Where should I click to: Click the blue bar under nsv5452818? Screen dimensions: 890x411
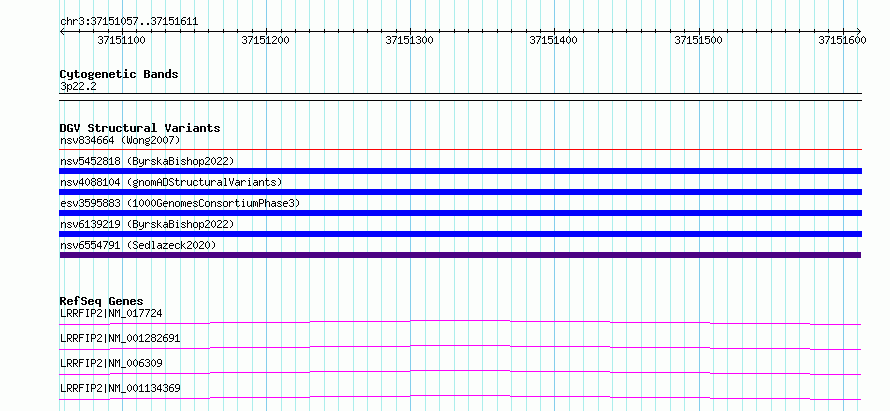461,171
